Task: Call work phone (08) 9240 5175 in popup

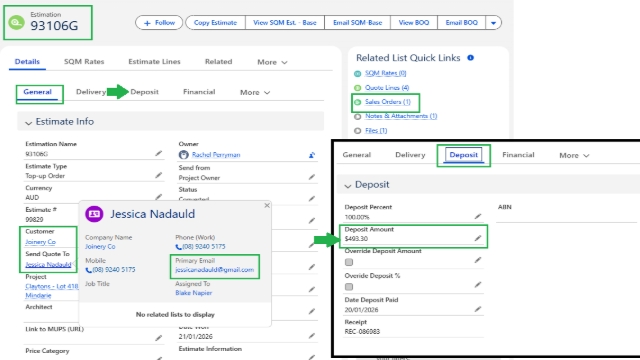Action: [x=200, y=247]
